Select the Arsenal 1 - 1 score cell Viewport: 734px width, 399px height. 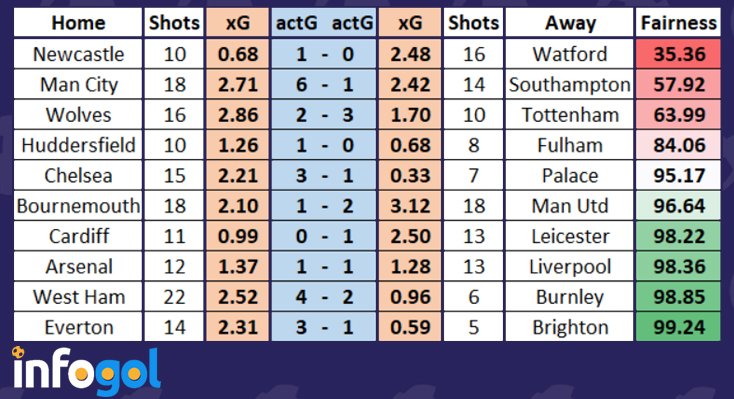coord(324,266)
